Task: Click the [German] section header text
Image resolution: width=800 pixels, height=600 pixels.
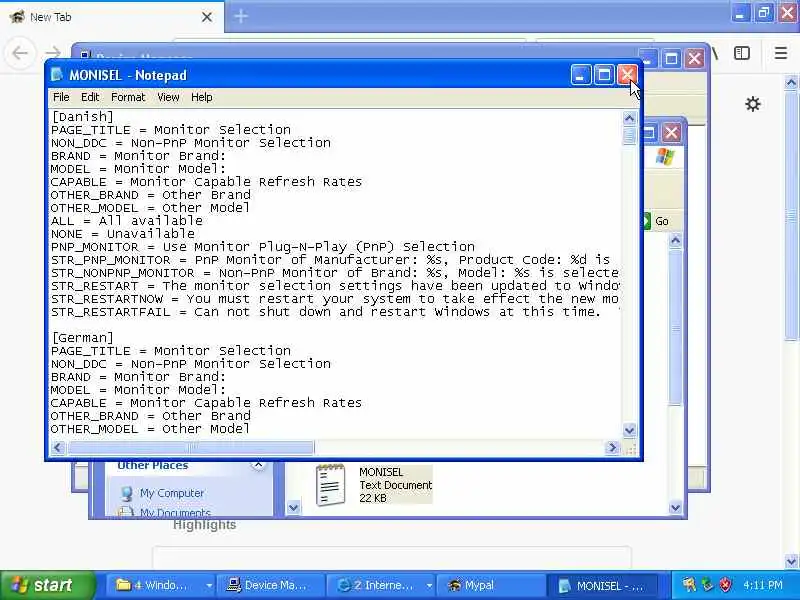Action: tap(82, 338)
